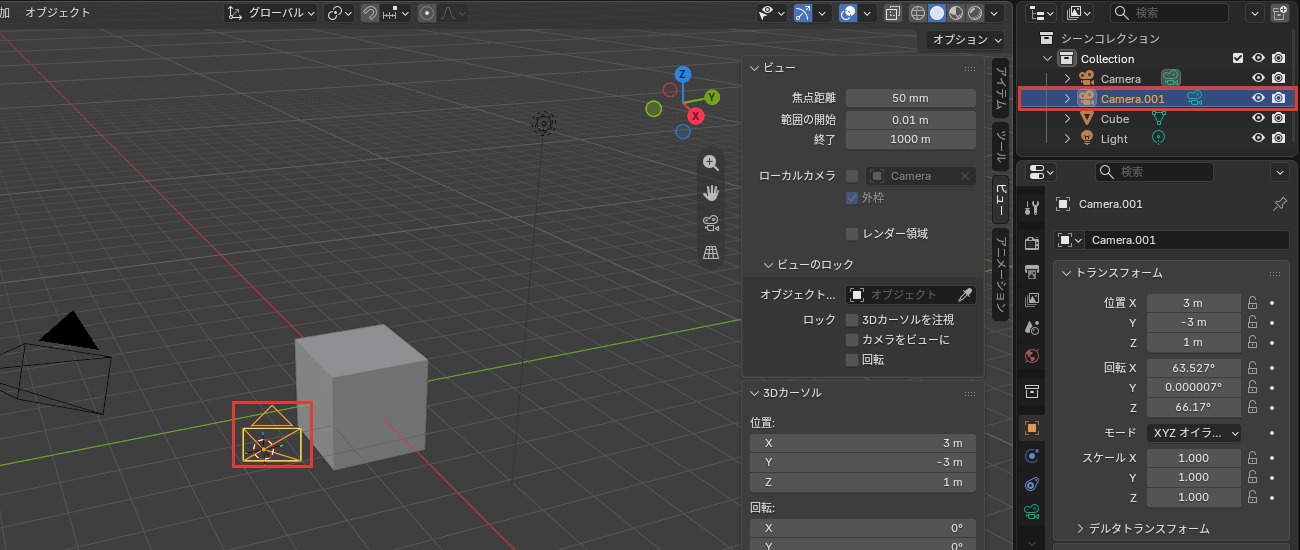
Task: Switch to solid viewport shading
Action: click(937, 13)
